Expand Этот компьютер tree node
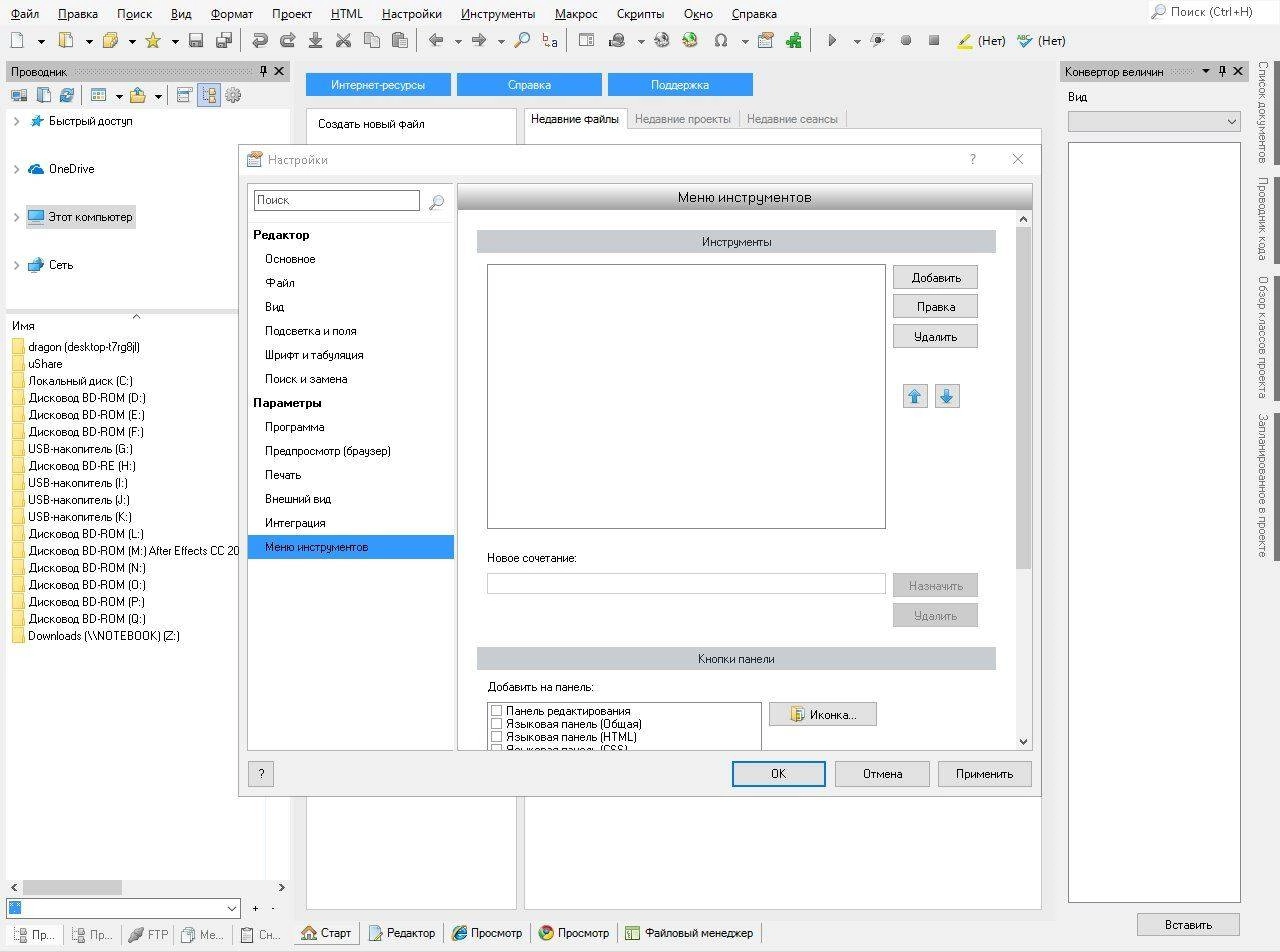Viewport: 1280px width, 952px height. click(16, 217)
